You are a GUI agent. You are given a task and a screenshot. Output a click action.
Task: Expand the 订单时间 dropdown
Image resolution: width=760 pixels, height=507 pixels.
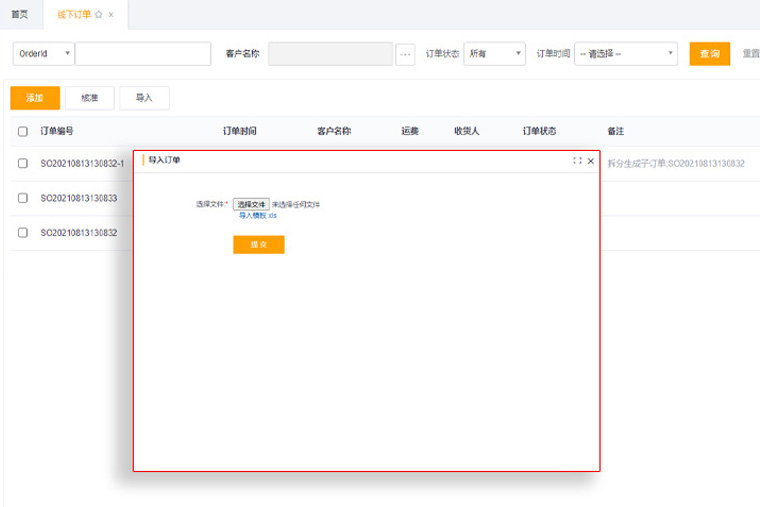627,54
